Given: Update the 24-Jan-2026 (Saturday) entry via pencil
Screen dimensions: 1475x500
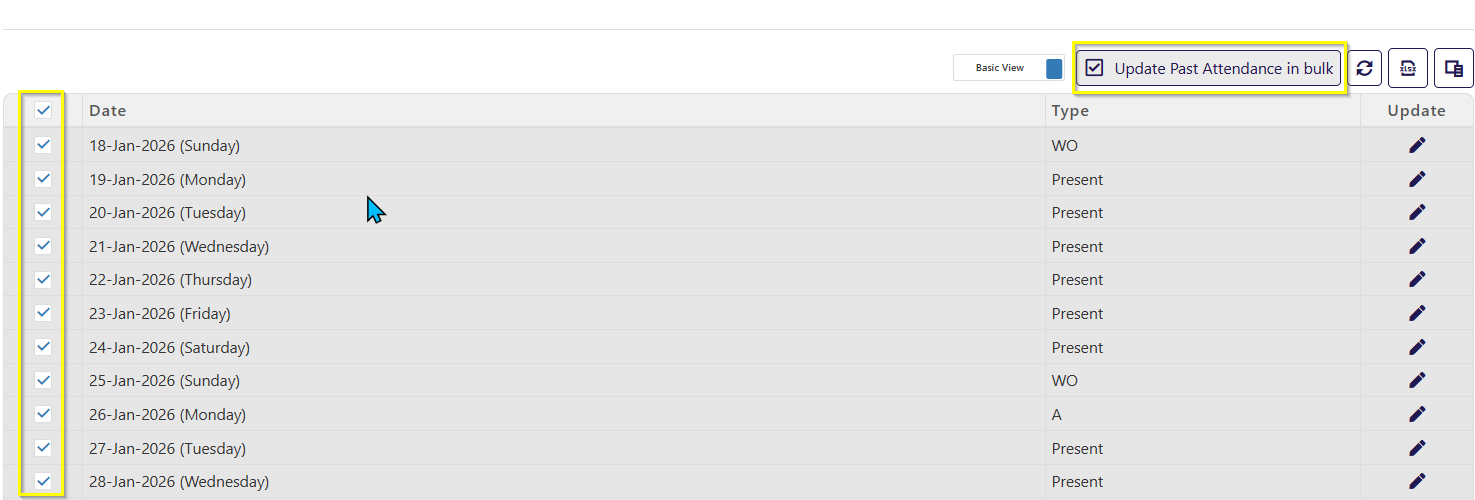Looking at the screenshot, I should point(1417,348).
